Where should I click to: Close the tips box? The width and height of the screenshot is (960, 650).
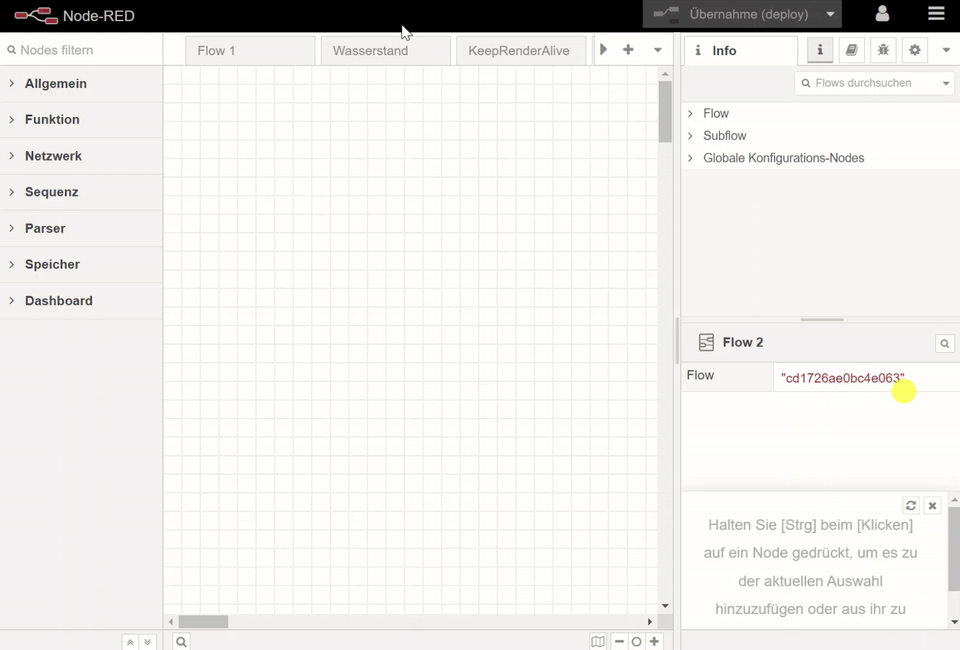click(x=932, y=506)
